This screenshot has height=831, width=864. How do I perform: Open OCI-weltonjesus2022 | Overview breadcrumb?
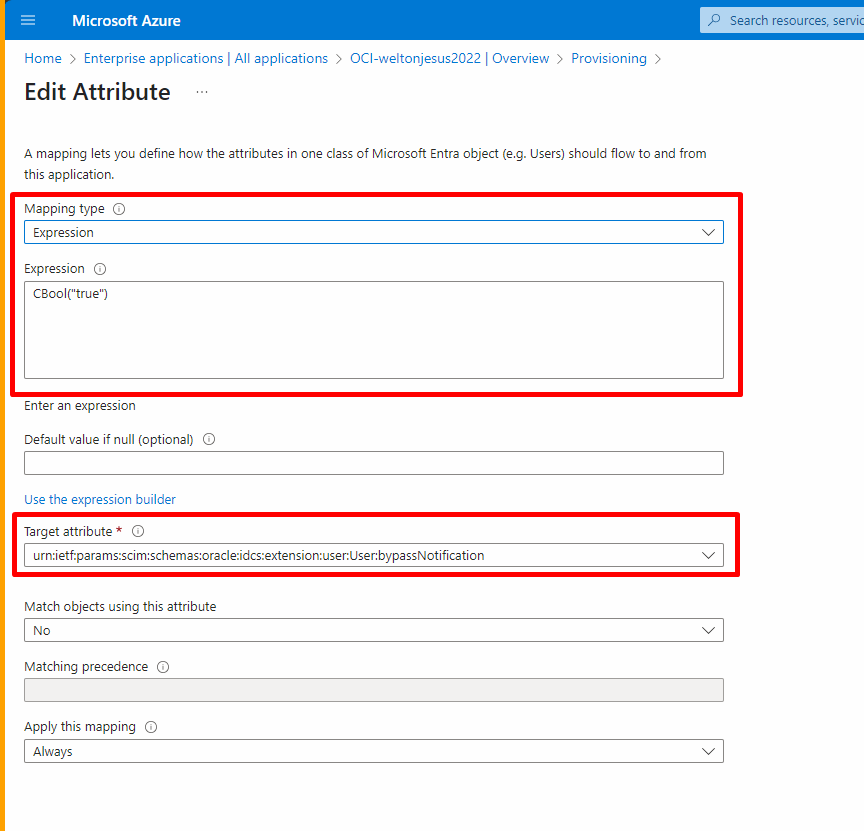click(x=450, y=58)
